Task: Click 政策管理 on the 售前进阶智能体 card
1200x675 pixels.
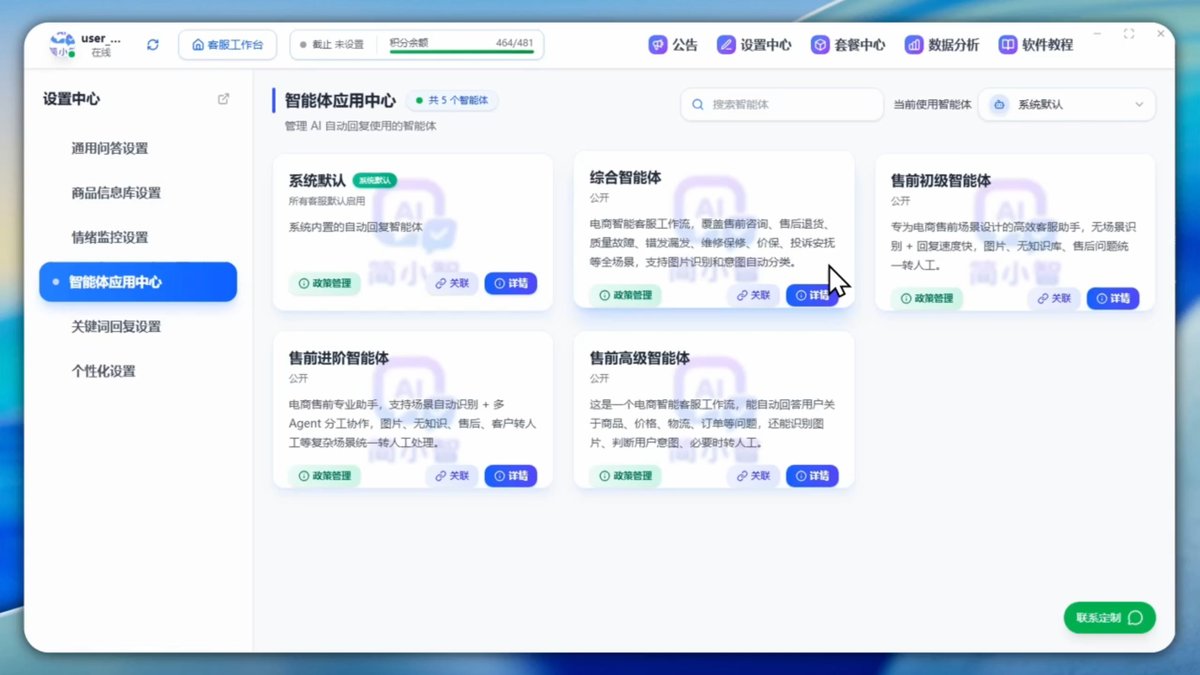Action: 325,476
